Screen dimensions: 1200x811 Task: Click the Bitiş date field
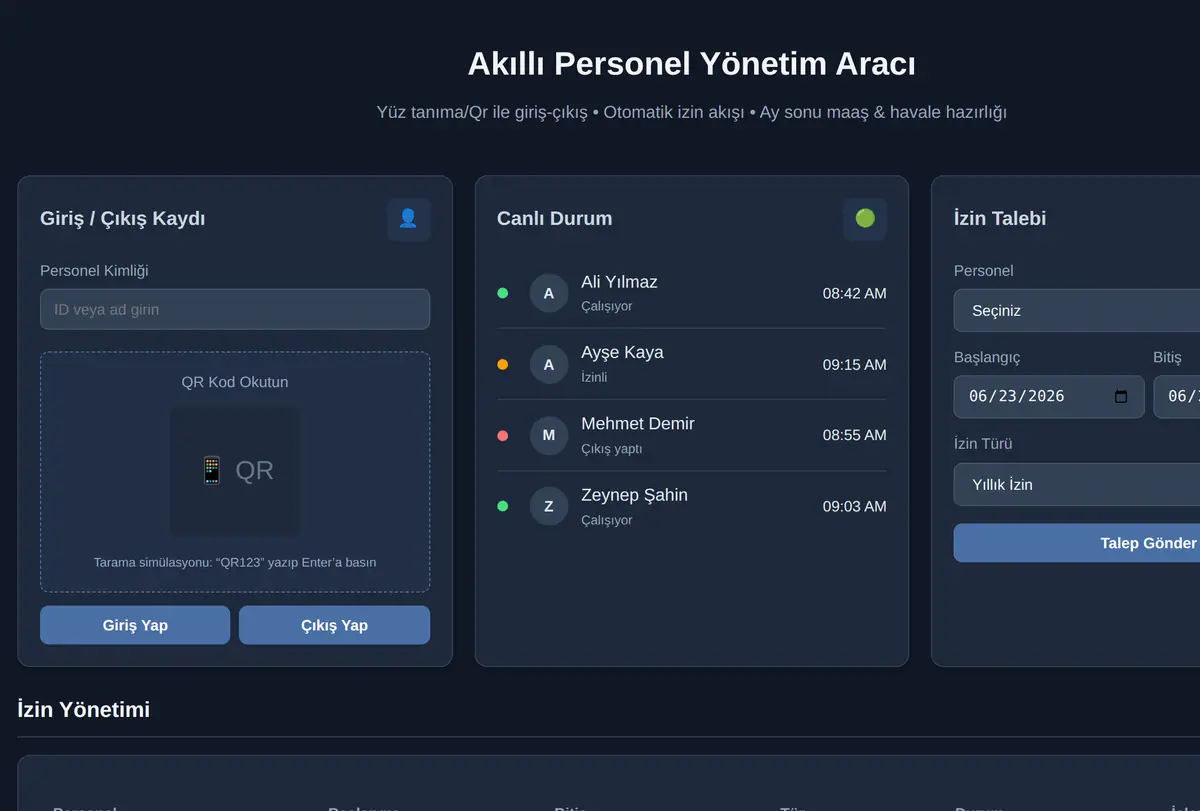[x=1177, y=396]
